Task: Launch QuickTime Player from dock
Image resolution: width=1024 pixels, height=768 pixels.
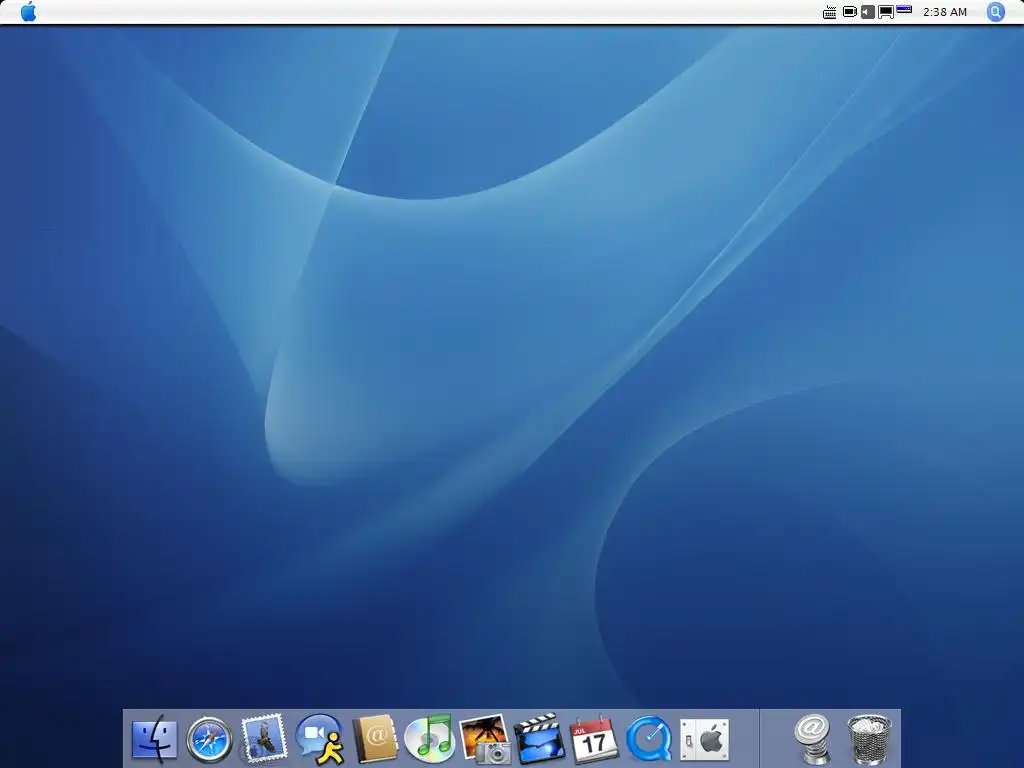Action: [x=649, y=740]
